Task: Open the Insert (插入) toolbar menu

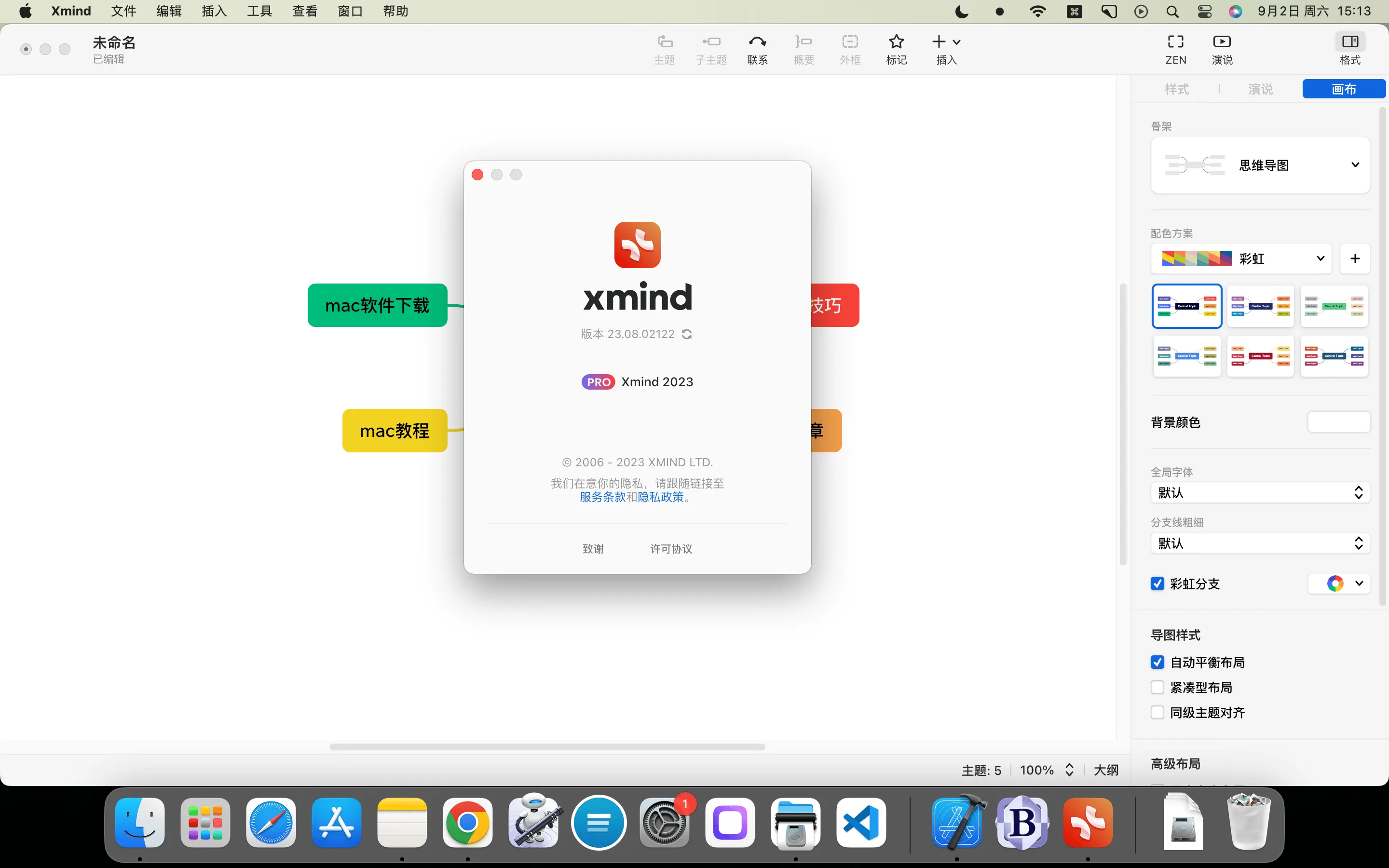Action: tap(946, 42)
